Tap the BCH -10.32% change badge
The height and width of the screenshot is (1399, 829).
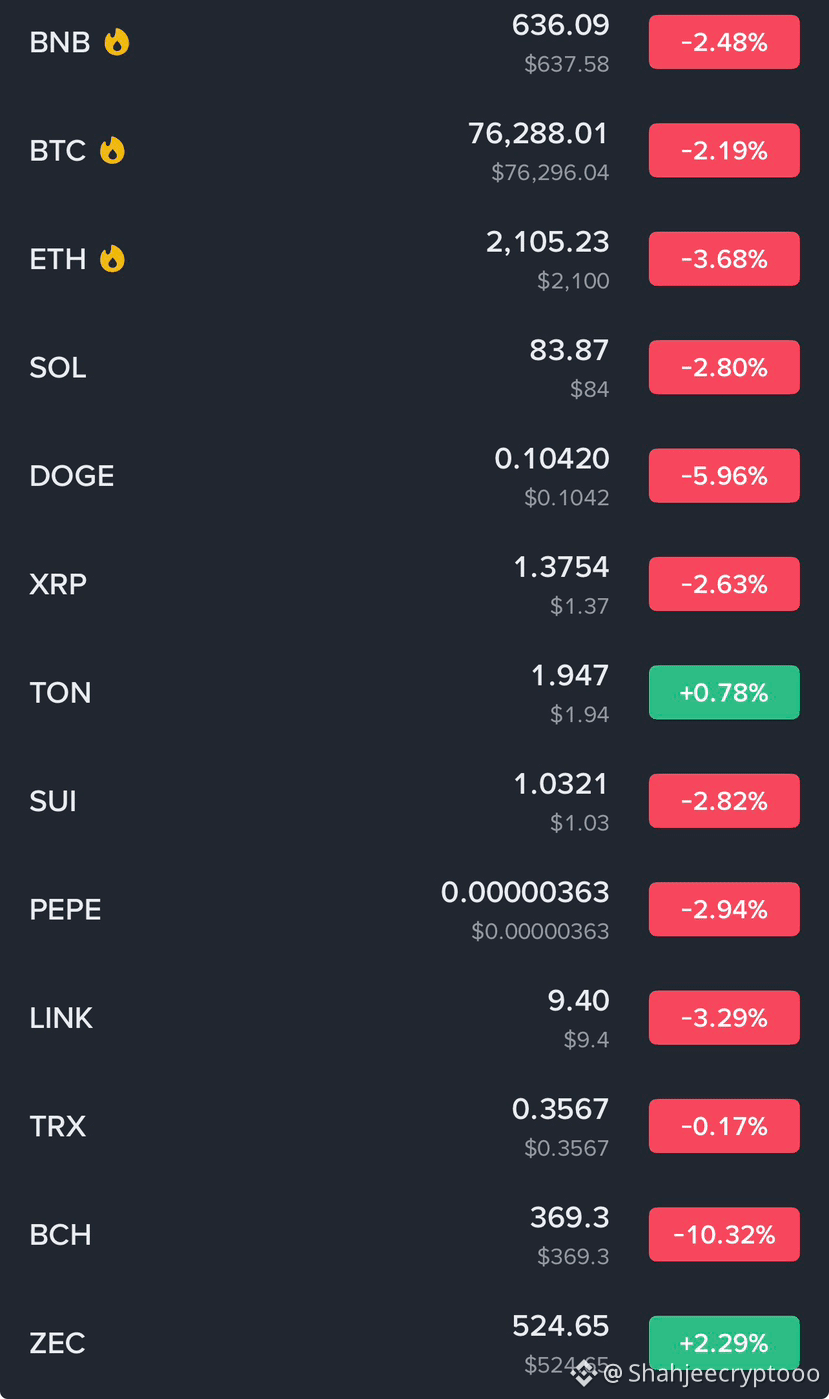pyautogui.click(x=724, y=1234)
